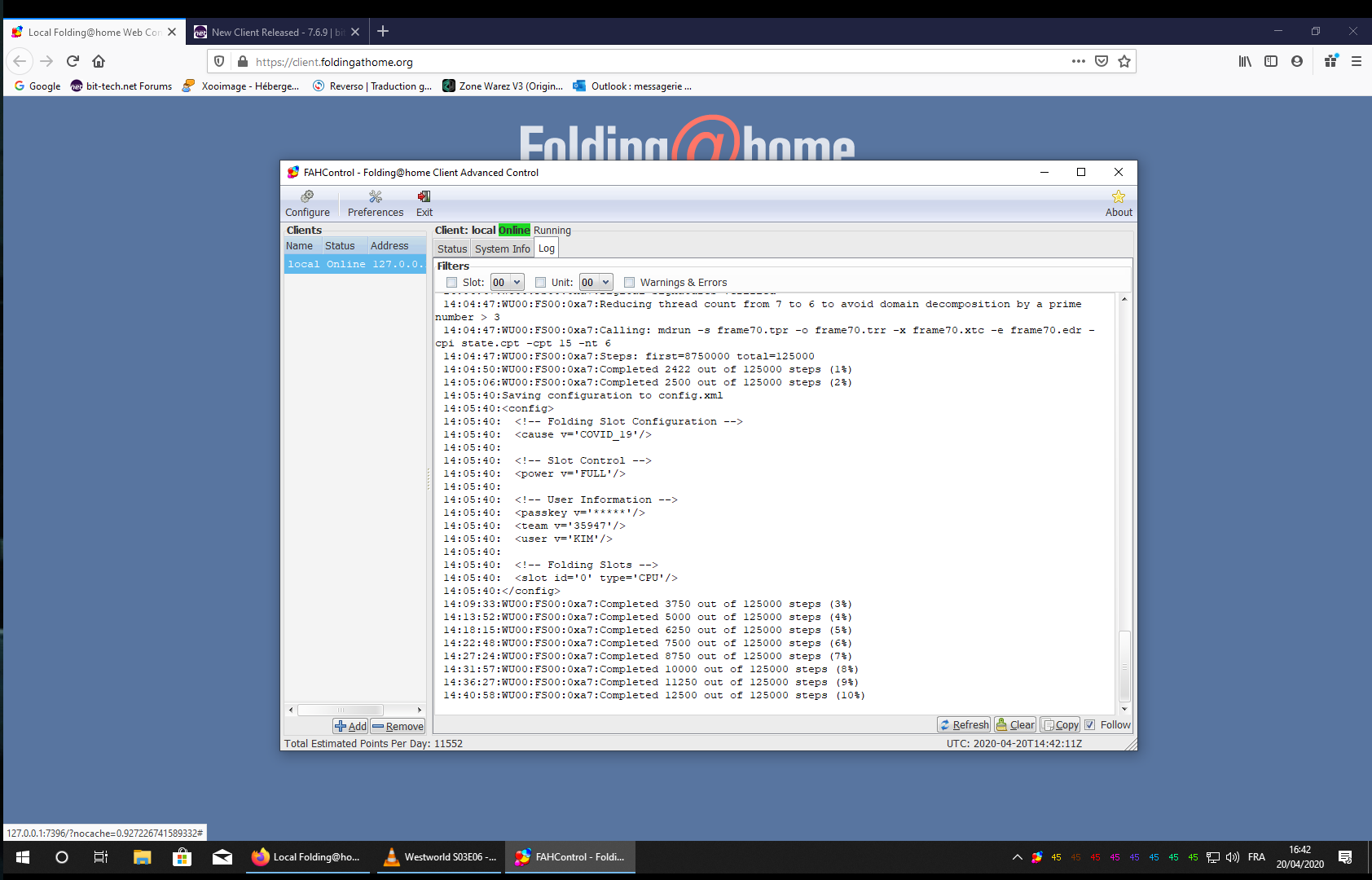This screenshot has width=1372, height=880.
Task: Go back with browser Back arrow
Action: click(x=20, y=61)
